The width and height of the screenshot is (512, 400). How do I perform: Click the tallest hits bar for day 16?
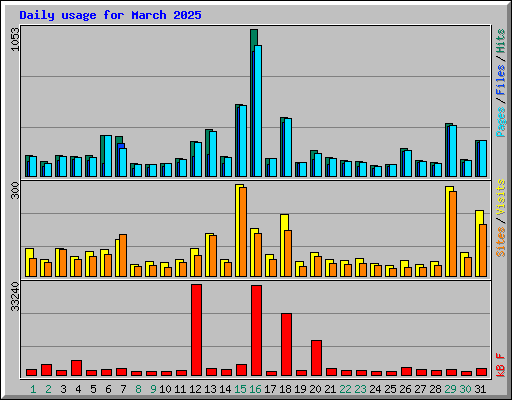click(254, 37)
